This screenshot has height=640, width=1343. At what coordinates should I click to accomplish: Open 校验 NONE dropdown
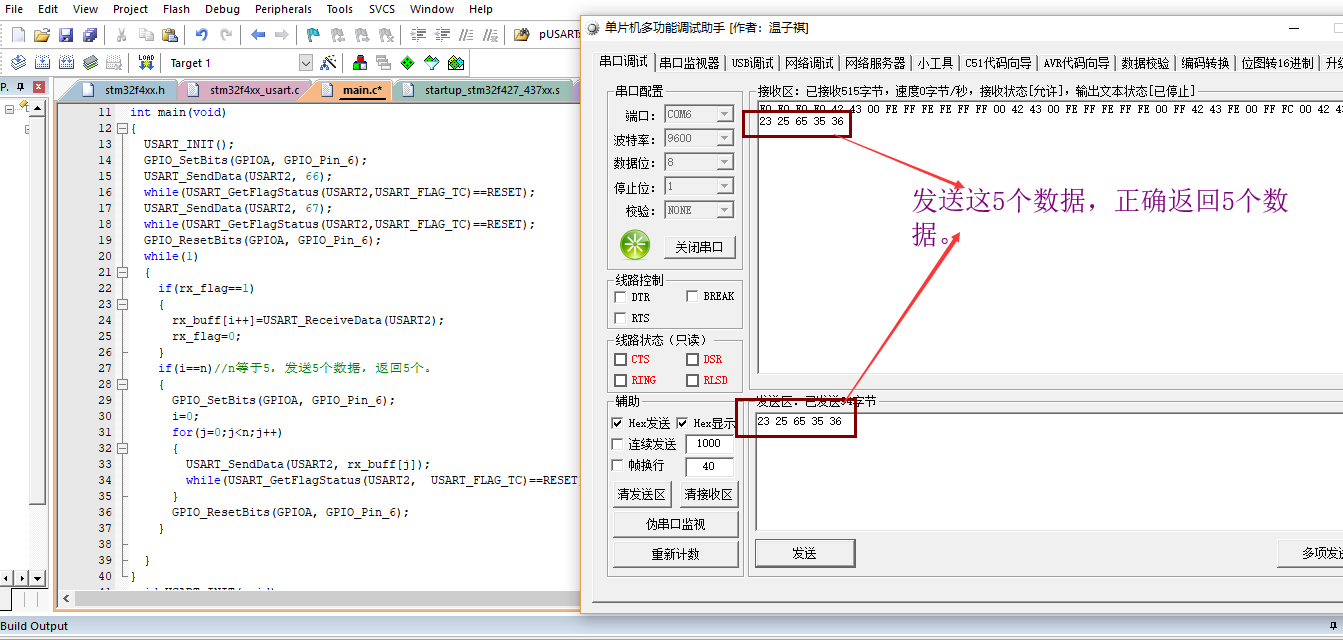point(725,210)
